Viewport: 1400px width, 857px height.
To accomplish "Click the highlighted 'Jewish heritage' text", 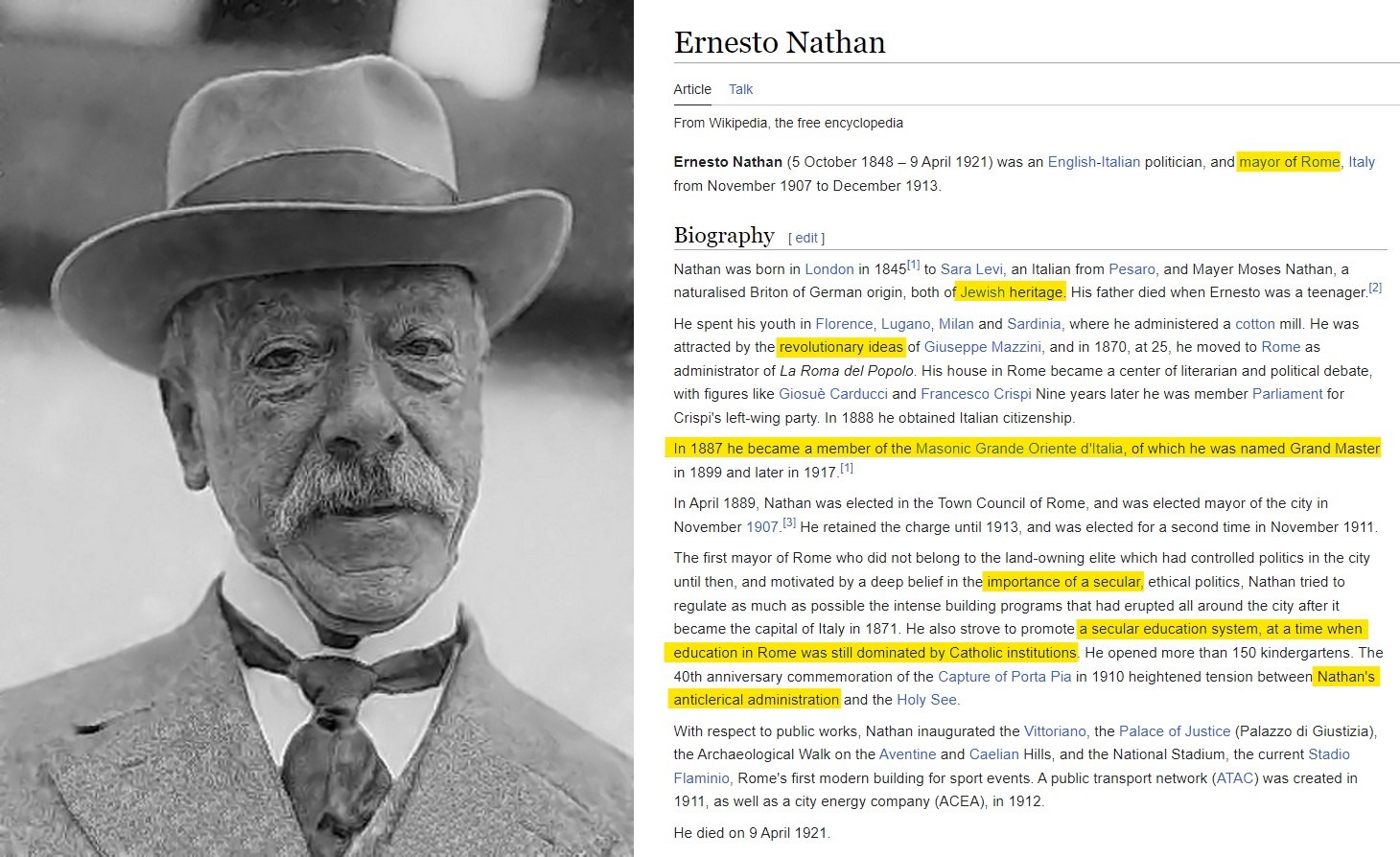I will pos(1012,292).
